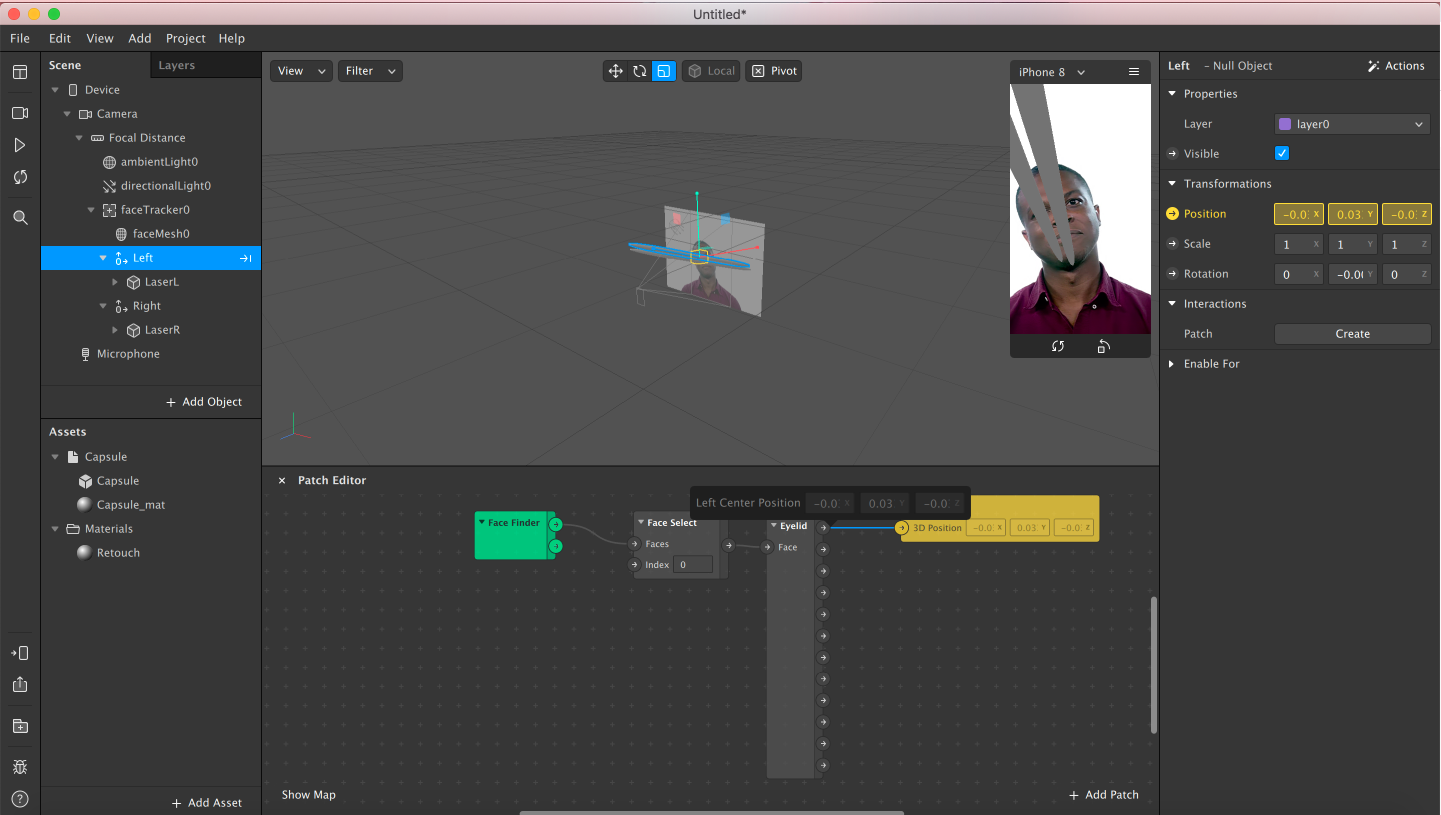Click the Index field in Face Select patch
The image size is (1441, 815).
tap(692, 565)
